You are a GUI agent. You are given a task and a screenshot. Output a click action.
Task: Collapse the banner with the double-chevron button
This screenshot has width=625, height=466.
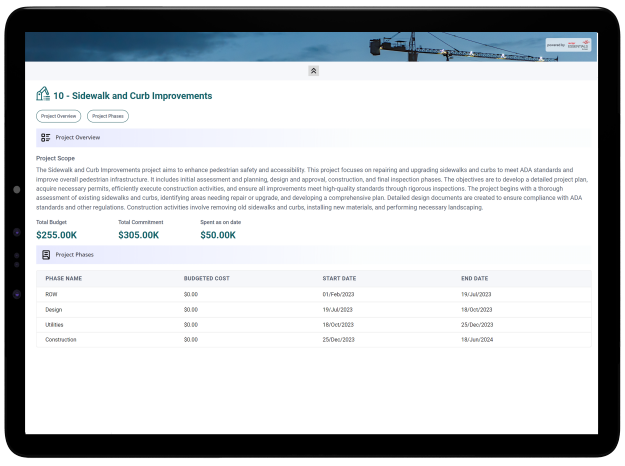313,71
